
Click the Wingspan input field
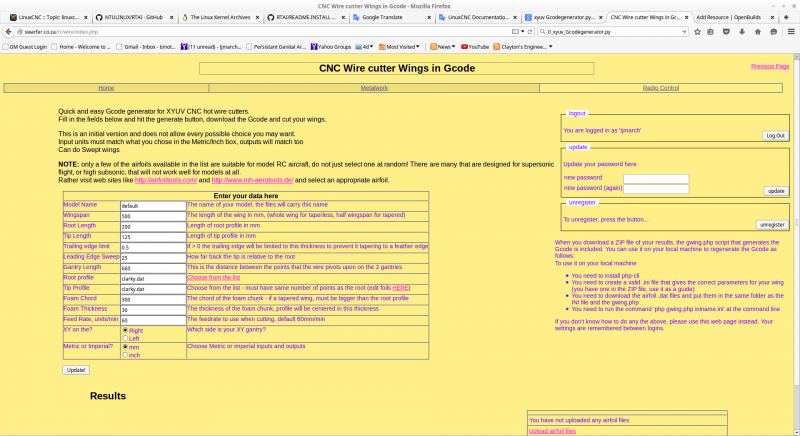[153, 216]
